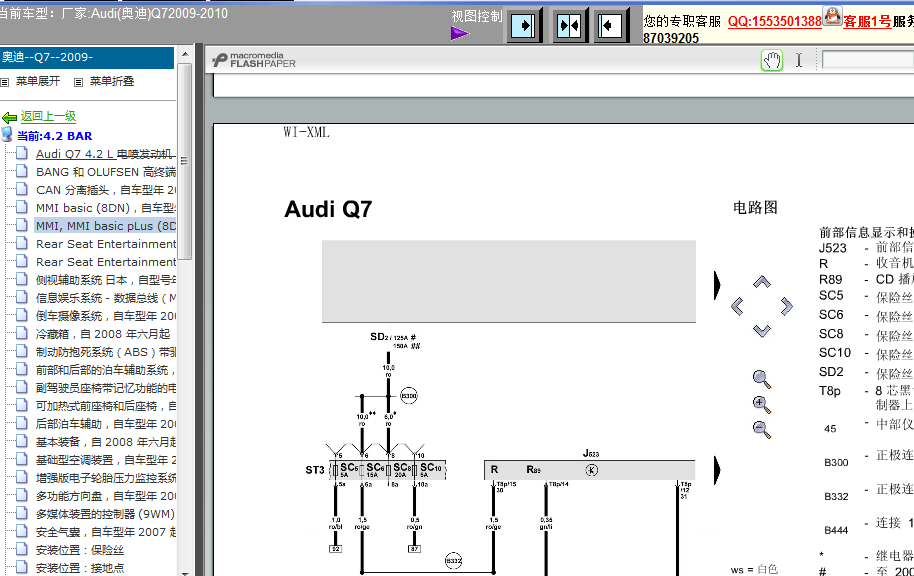
Task: Open 多功能方向盘 document
Action: [x=106, y=496]
